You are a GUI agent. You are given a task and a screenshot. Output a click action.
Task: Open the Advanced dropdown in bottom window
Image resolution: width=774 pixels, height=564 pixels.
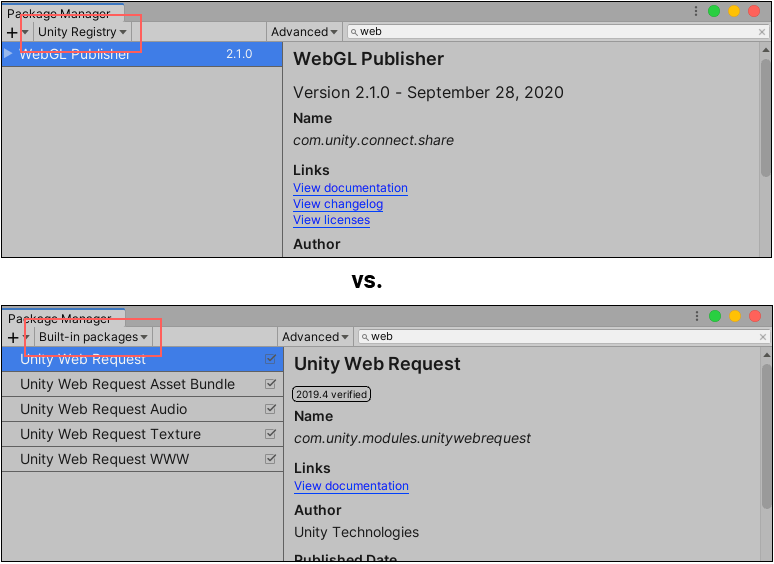[315, 337]
